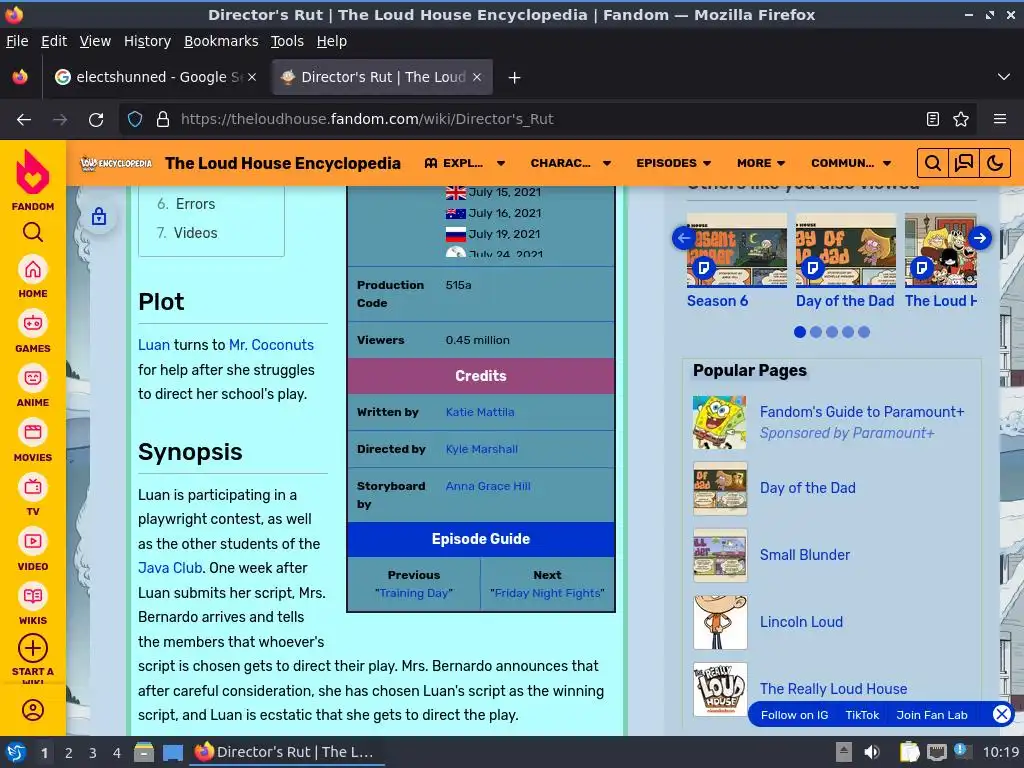This screenshot has width=1024, height=768.
Task: Open the Firefox application menu
Action: pos(1000,120)
